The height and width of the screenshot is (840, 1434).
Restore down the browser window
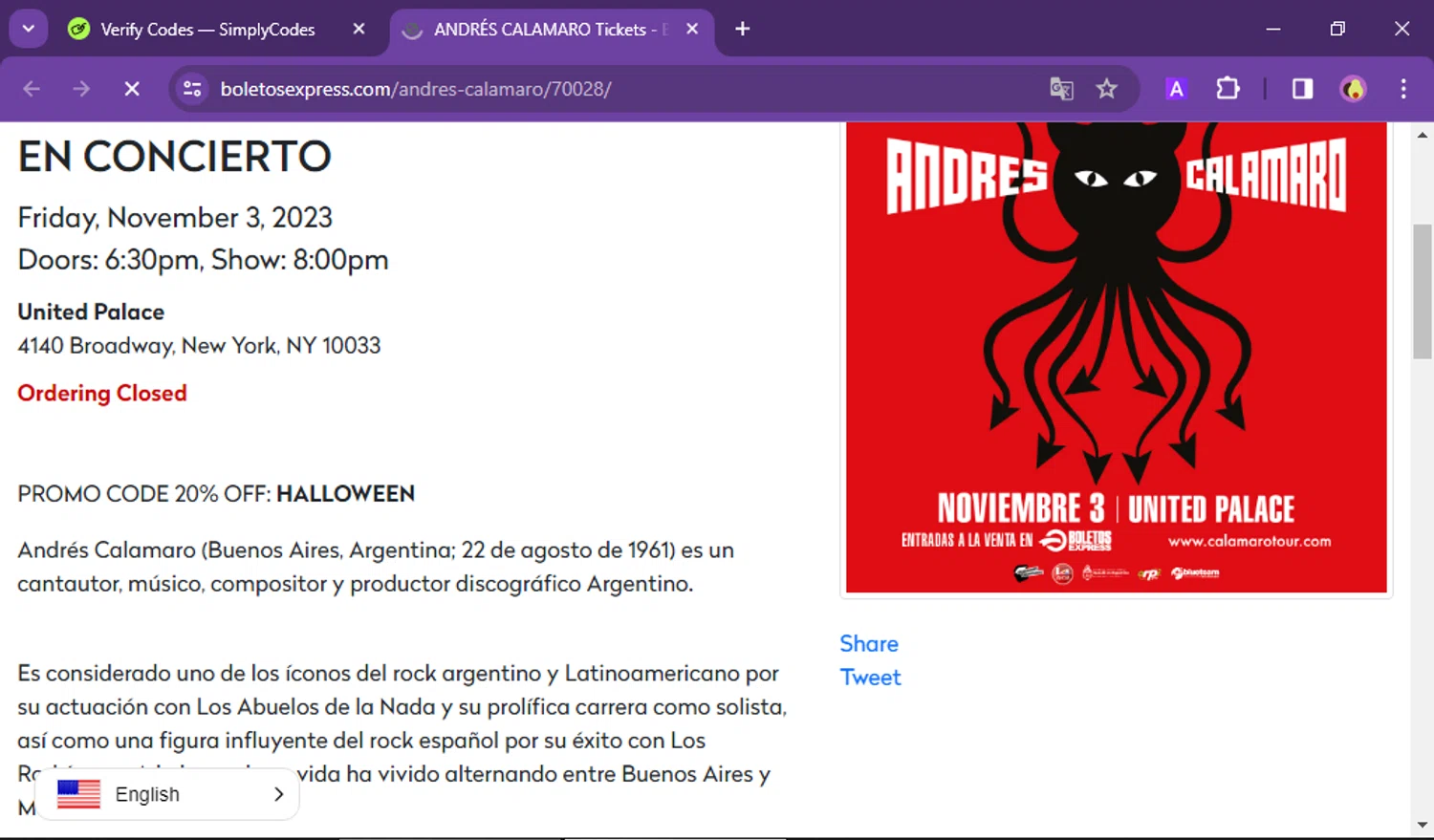tap(1337, 29)
